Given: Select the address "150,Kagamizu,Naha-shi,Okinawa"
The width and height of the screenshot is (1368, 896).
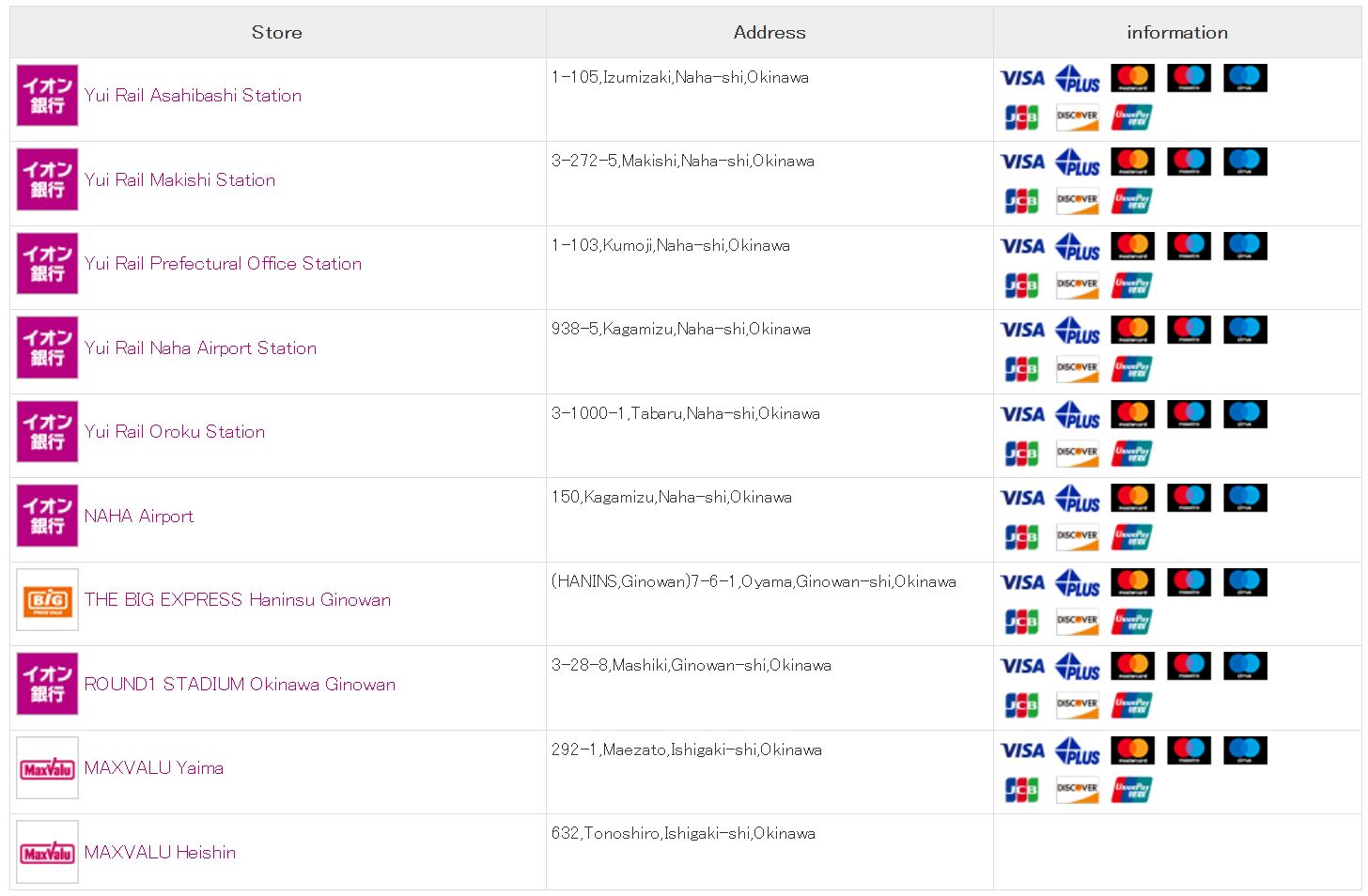Looking at the screenshot, I should (672, 497).
